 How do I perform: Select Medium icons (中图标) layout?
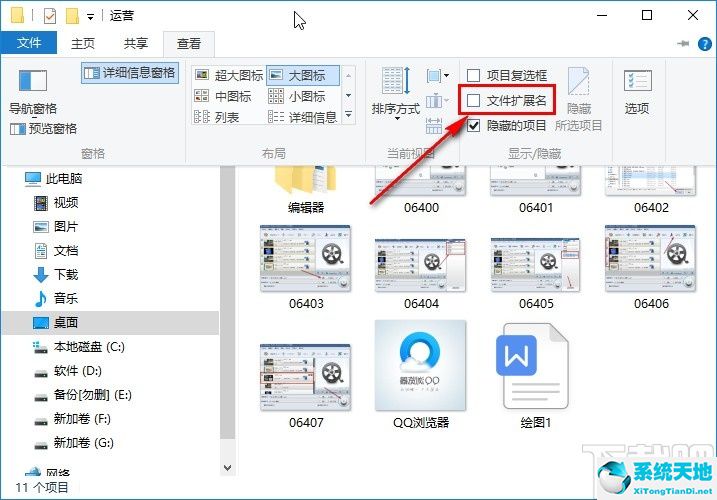pos(223,97)
